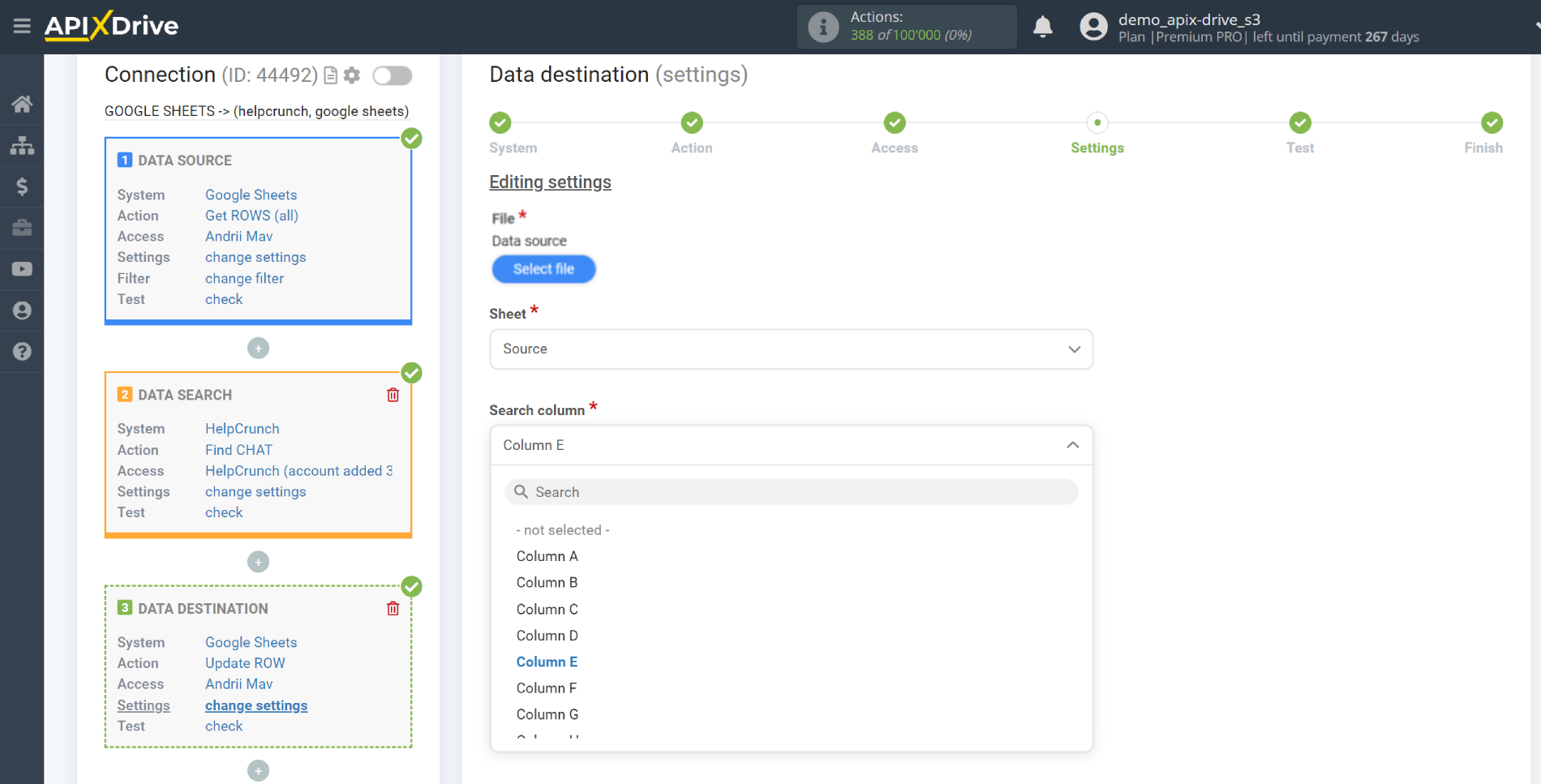Viewport: 1541px width, 784px height.
Task: Go to the Test step
Action: pyautogui.click(x=1300, y=122)
